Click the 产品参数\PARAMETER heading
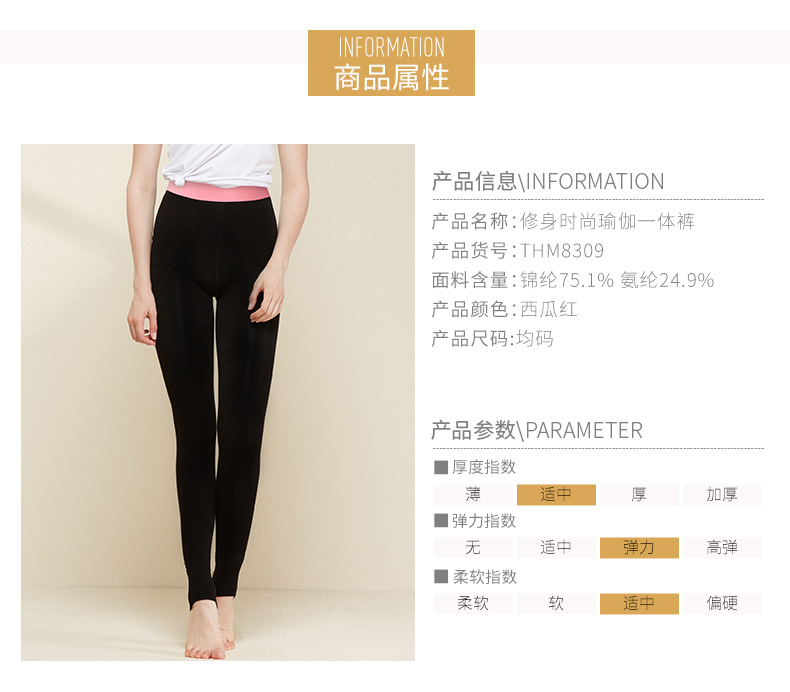This screenshot has width=790, height=692. 537,430
